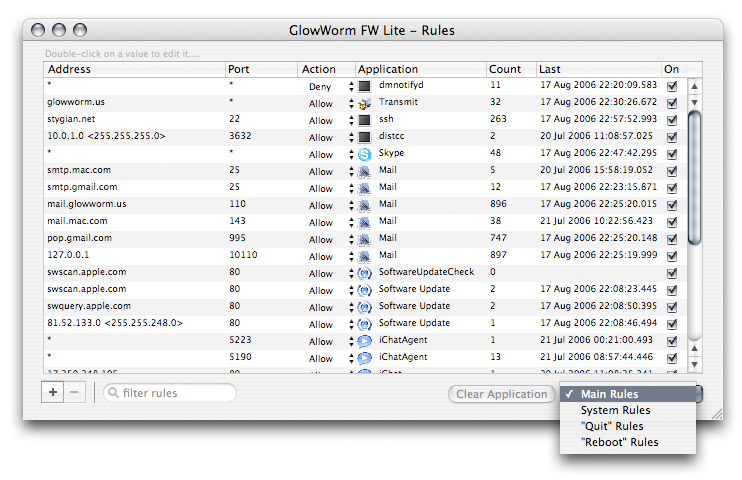The height and width of the screenshot is (480, 742).
Task: Click the distcc application icon
Action: point(364,137)
